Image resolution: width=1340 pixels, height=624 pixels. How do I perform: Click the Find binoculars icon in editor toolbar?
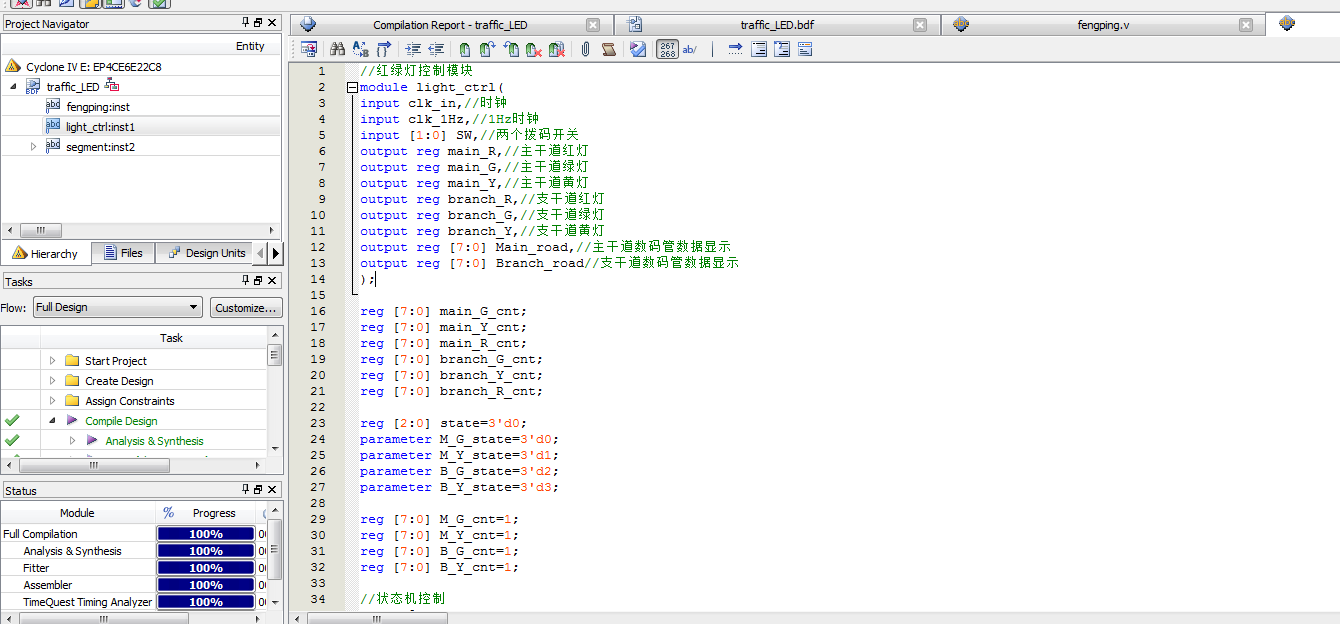pos(337,49)
